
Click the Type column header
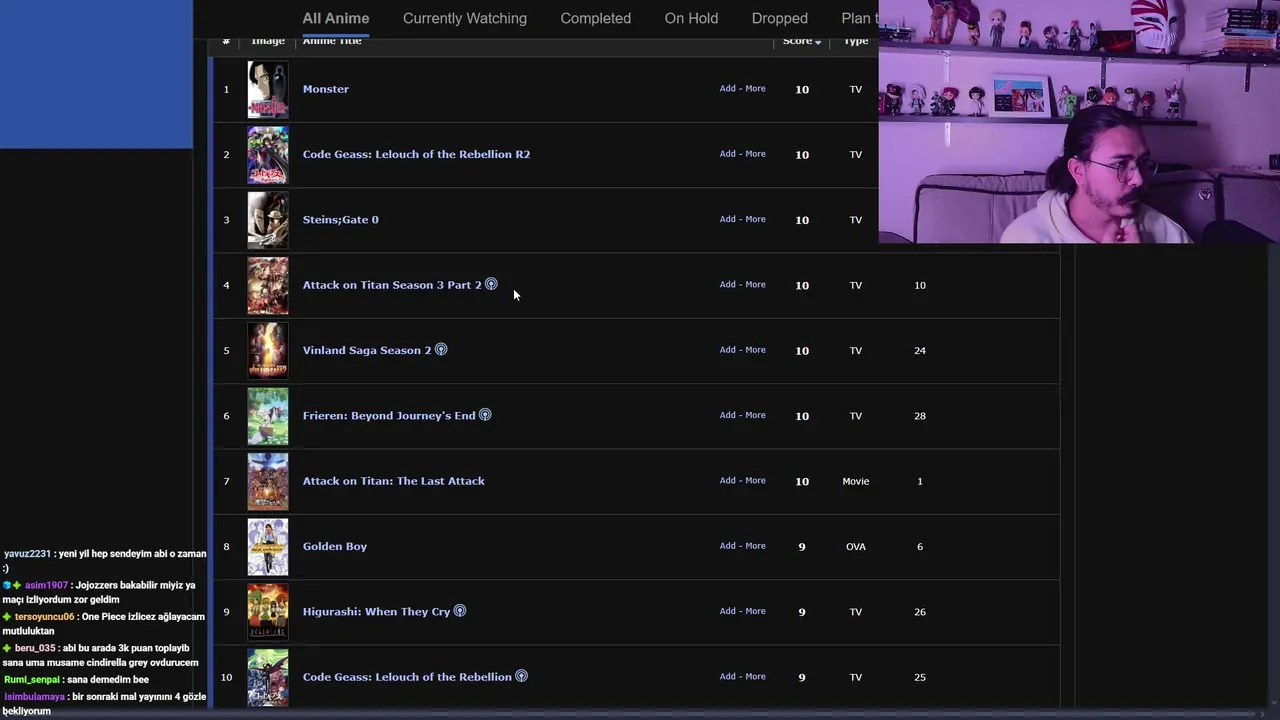(x=855, y=41)
